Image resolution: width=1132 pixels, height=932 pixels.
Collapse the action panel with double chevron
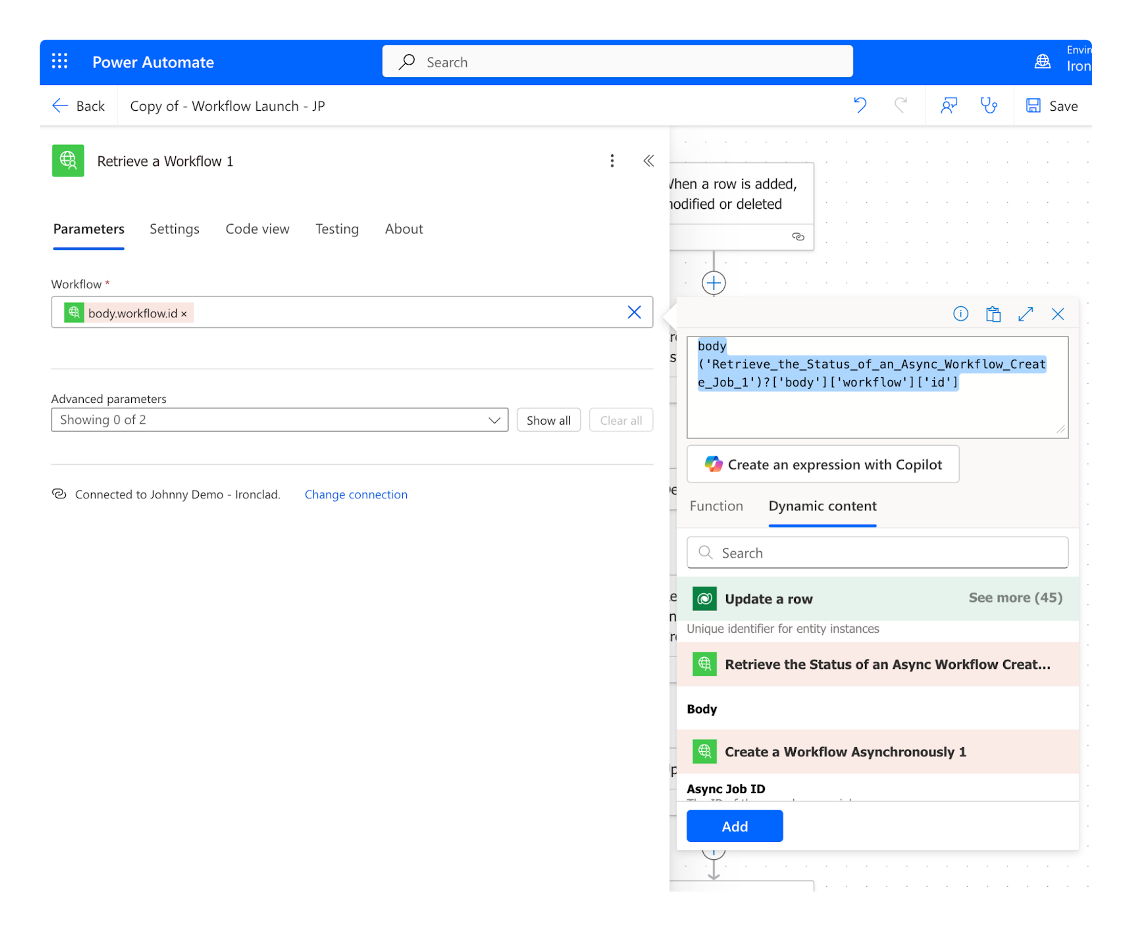(648, 160)
